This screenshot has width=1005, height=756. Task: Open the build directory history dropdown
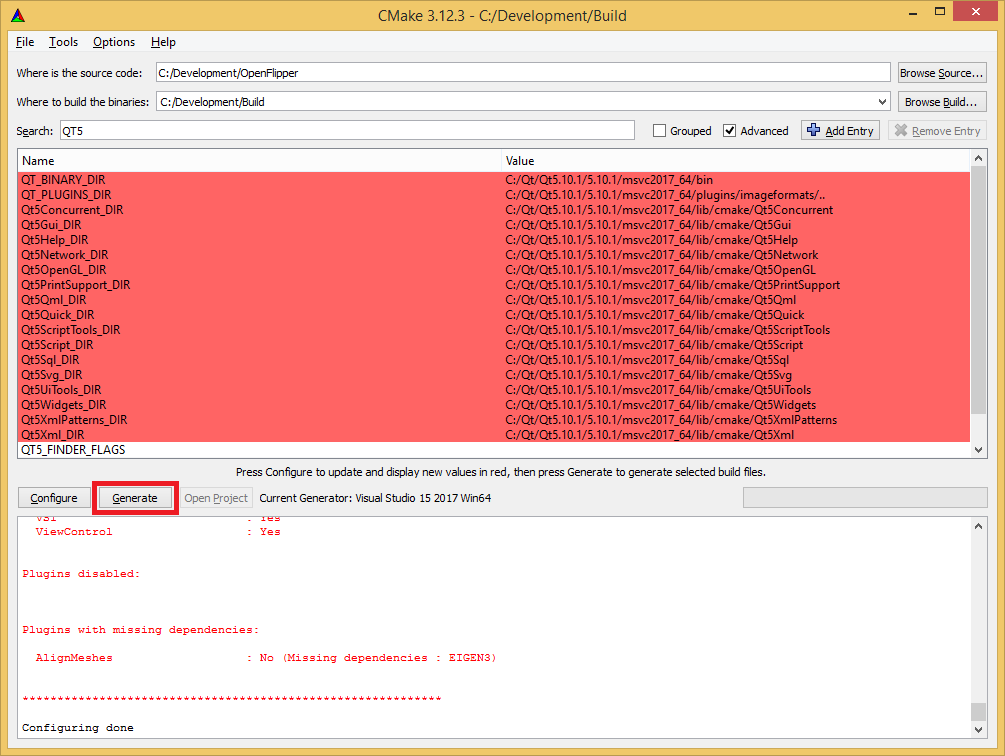(x=881, y=101)
